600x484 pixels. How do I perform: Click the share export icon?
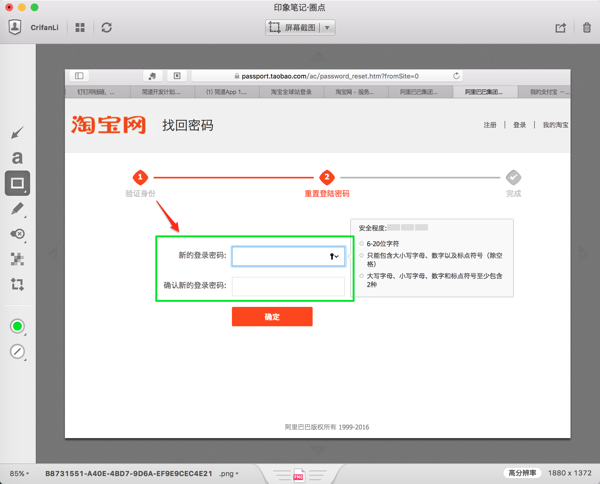pos(561,28)
